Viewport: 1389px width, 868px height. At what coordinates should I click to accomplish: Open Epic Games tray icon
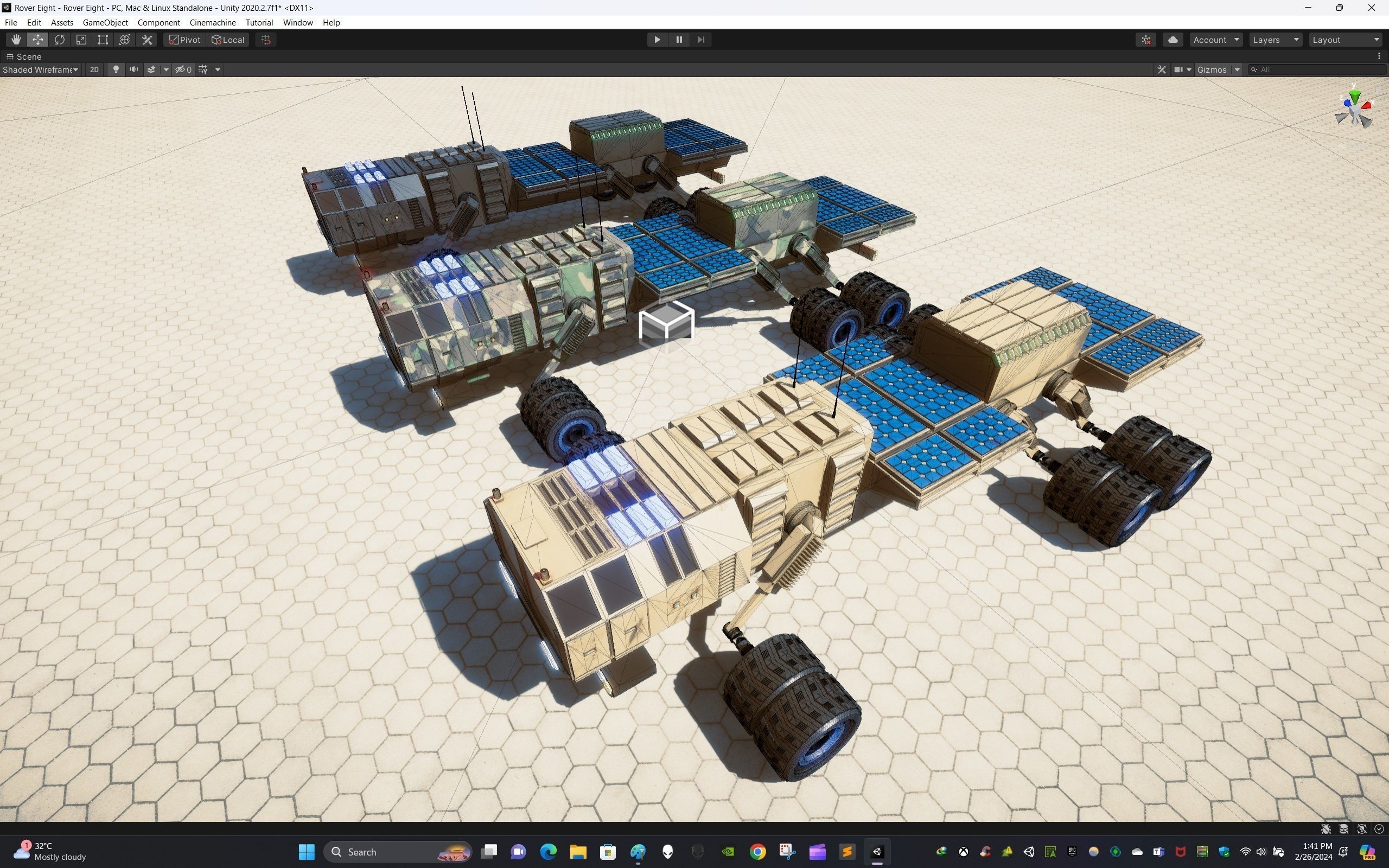coord(1072,852)
